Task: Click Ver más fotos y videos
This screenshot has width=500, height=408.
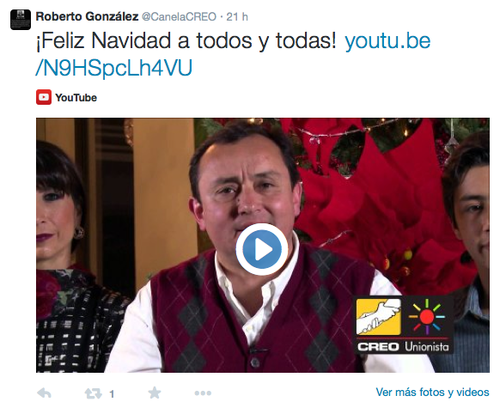Action: click(432, 392)
